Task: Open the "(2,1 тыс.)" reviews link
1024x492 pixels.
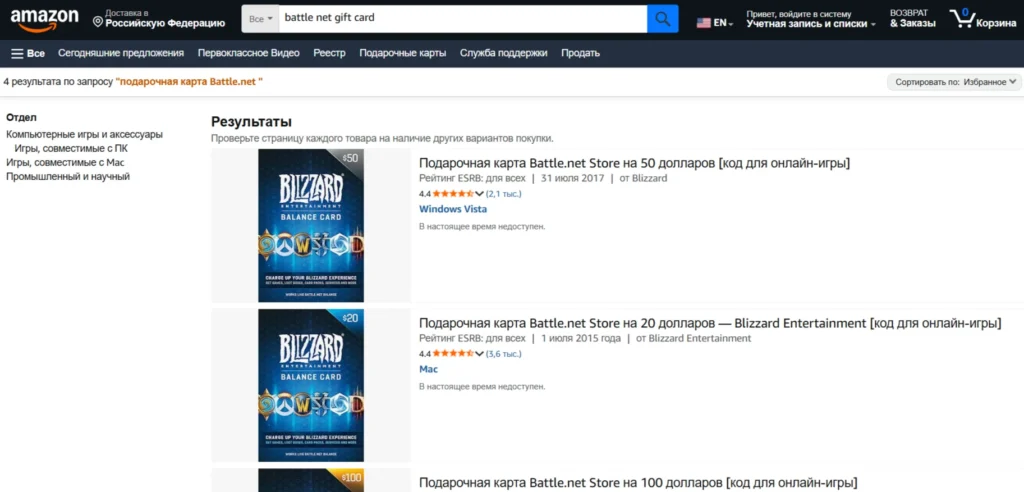Action: pos(504,194)
